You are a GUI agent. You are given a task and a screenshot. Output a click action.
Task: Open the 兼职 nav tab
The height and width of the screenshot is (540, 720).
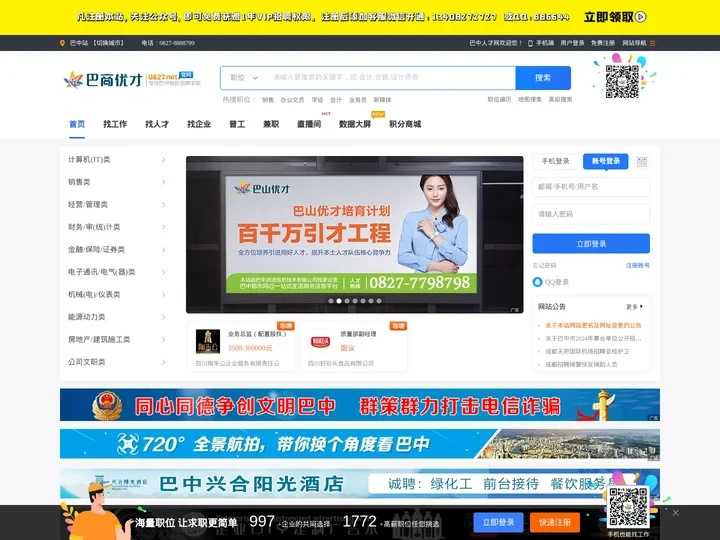pyautogui.click(x=271, y=124)
